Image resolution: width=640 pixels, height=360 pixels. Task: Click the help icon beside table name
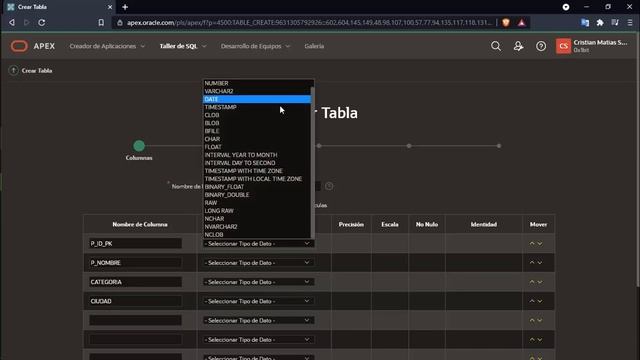(329, 186)
